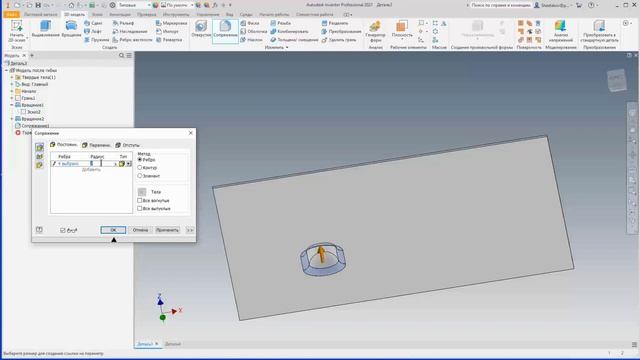Screen dimensions: 640x360
Task: Start a new 2D sketch
Action: (x=17, y=31)
